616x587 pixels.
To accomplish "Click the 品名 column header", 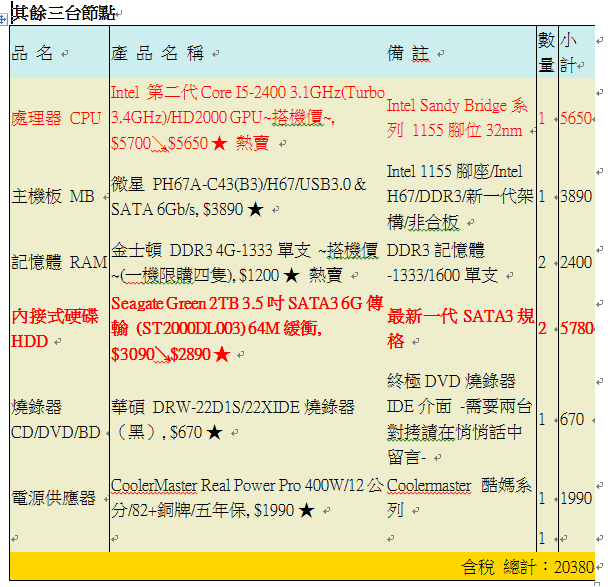I will click(x=32, y=53).
